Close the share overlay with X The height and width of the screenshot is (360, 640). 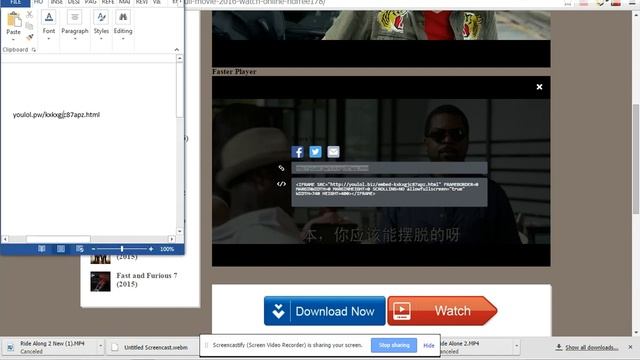coord(539,87)
